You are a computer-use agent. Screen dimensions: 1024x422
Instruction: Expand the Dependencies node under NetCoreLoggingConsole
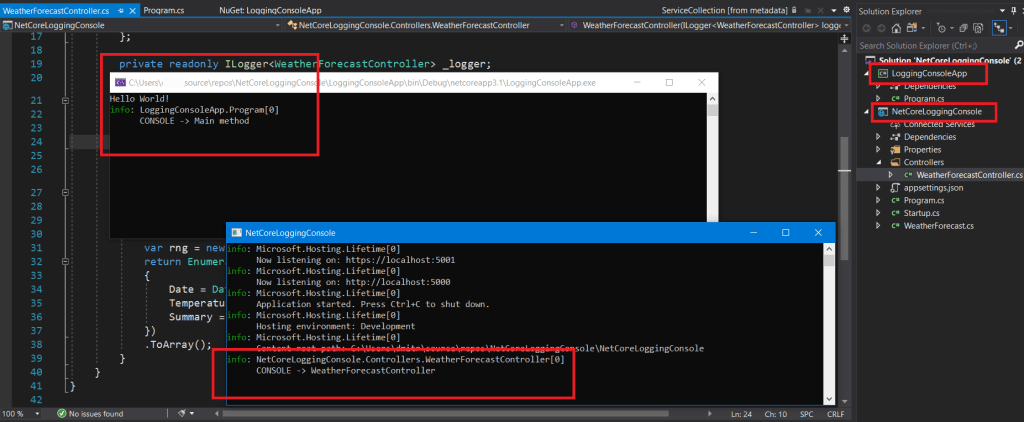click(879, 137)
